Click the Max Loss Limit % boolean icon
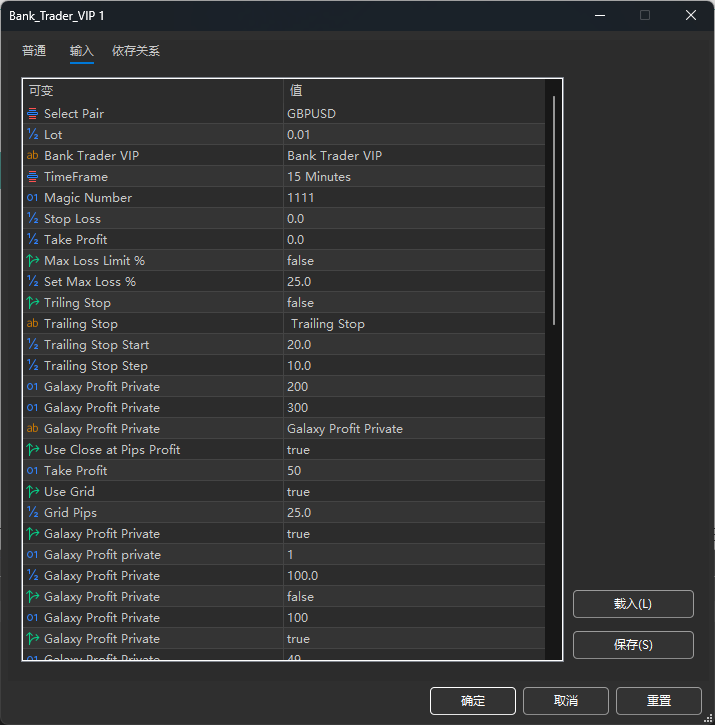This screenshot has height=725, width=715. tap(32, 261)
